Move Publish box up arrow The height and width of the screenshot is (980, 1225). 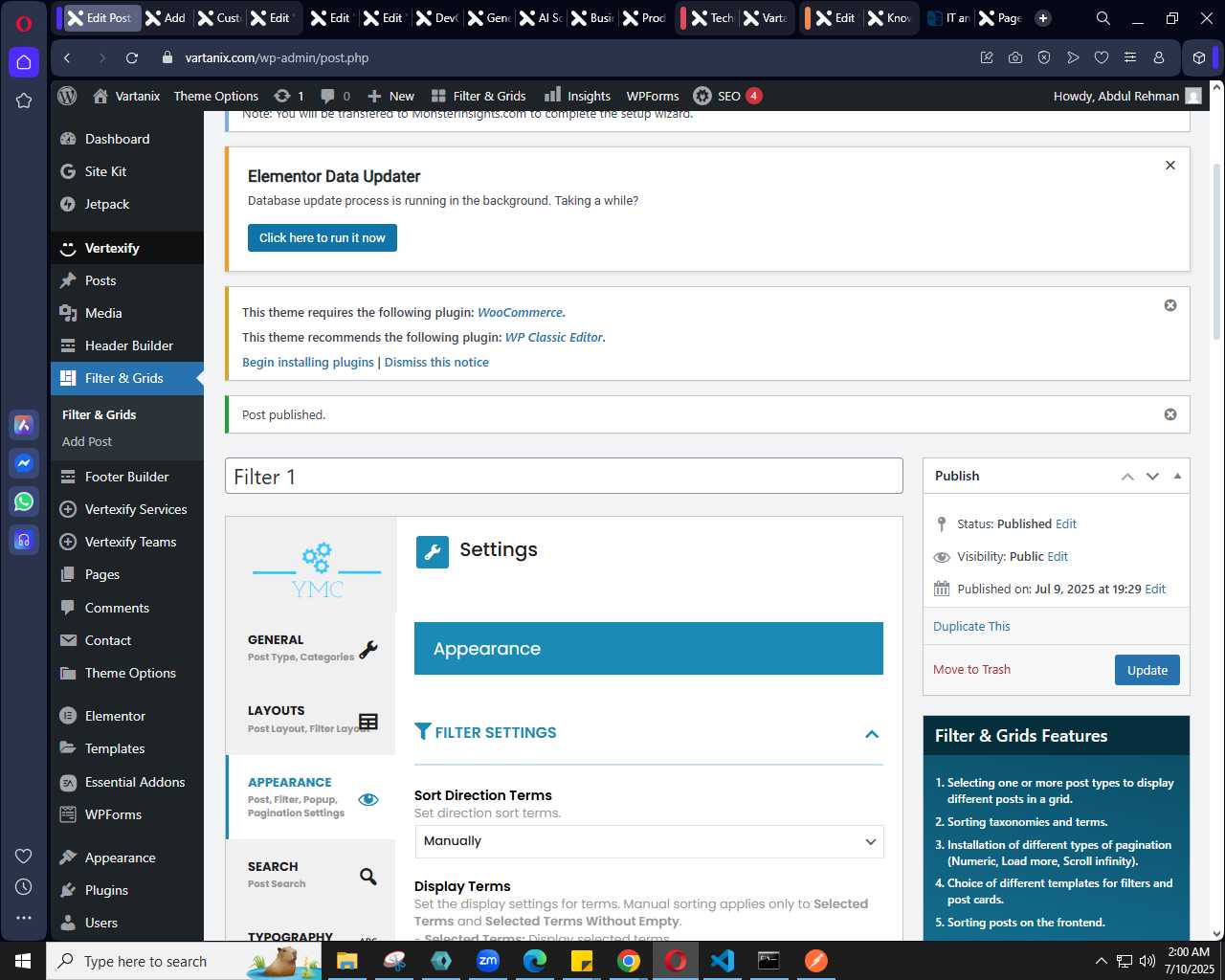click(x=1127, y=477)
